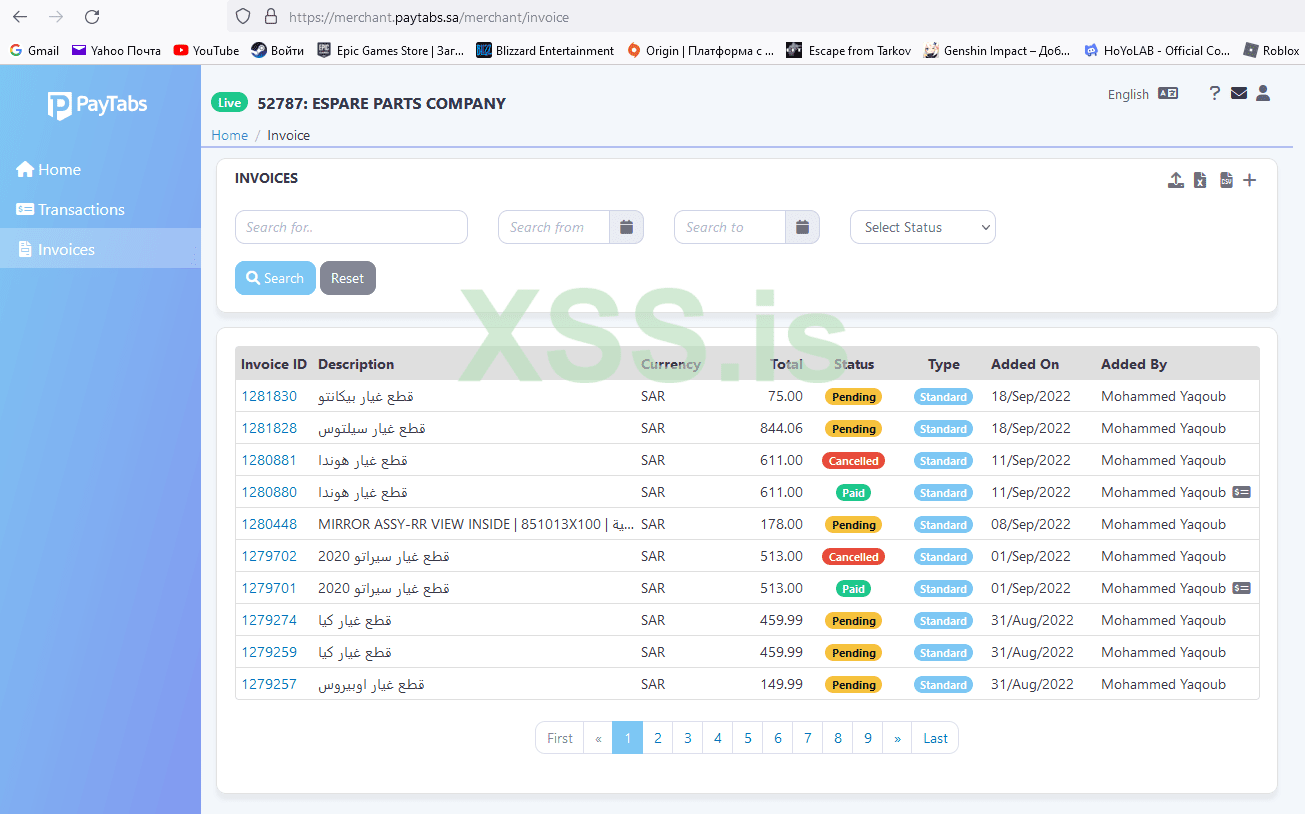Image resolution: width=1305 pixels, height=814 pixels.
Task: Open the Origin bookmark
Action: [700, 50]
